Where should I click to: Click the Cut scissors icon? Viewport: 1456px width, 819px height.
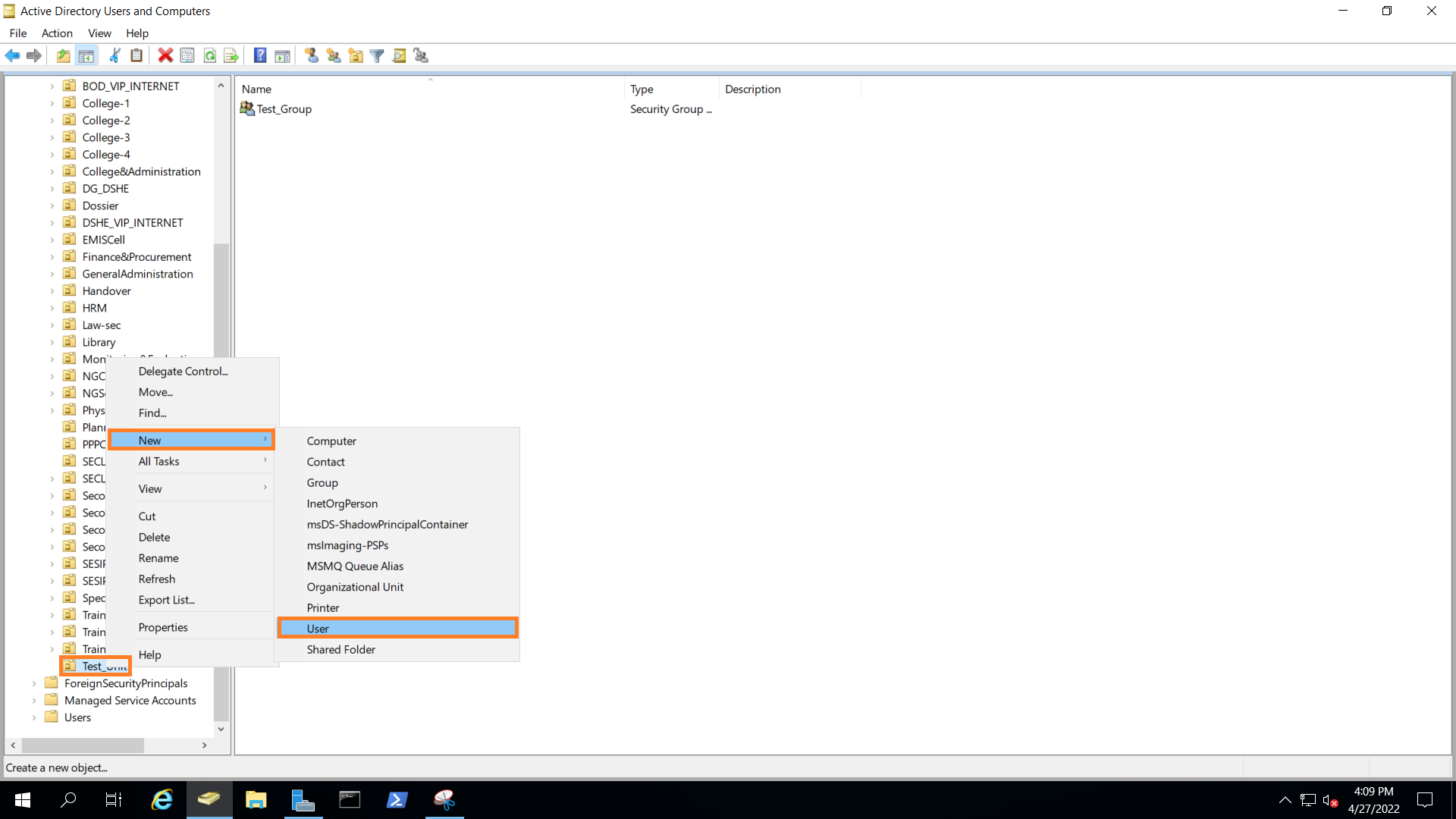click(x=115, y=55)
